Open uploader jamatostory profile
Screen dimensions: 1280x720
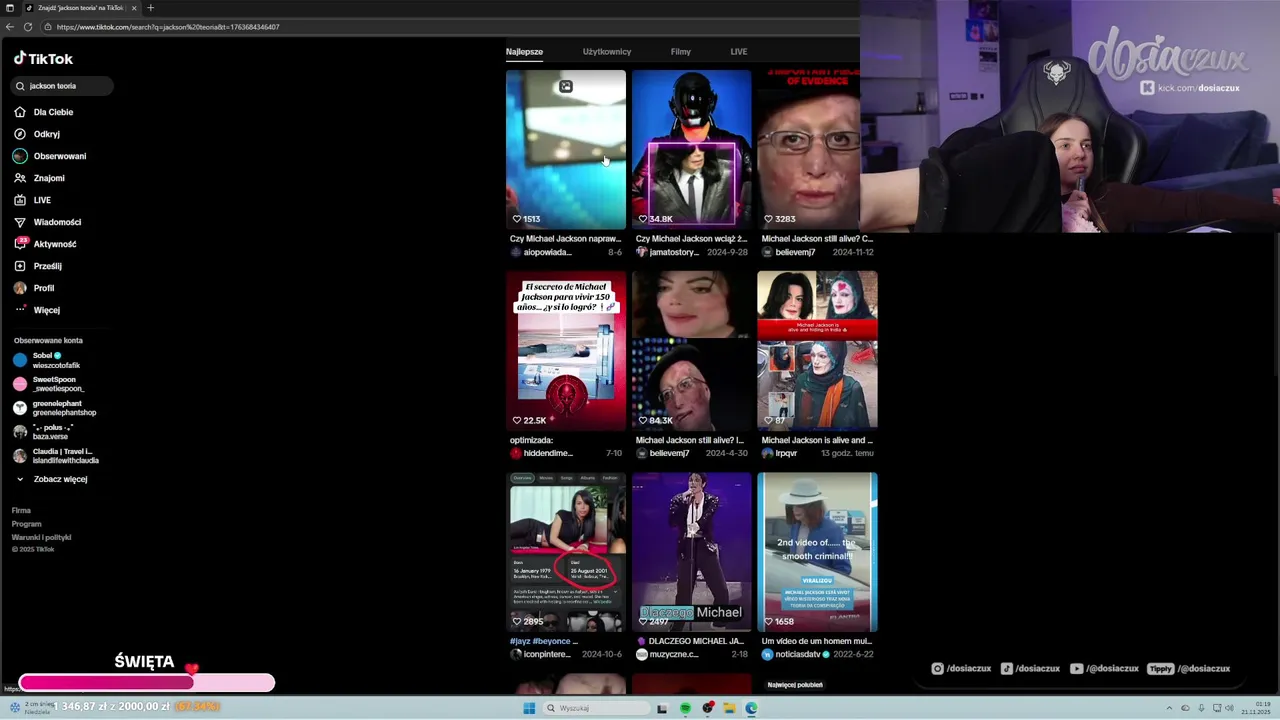[x=667, y=252]
